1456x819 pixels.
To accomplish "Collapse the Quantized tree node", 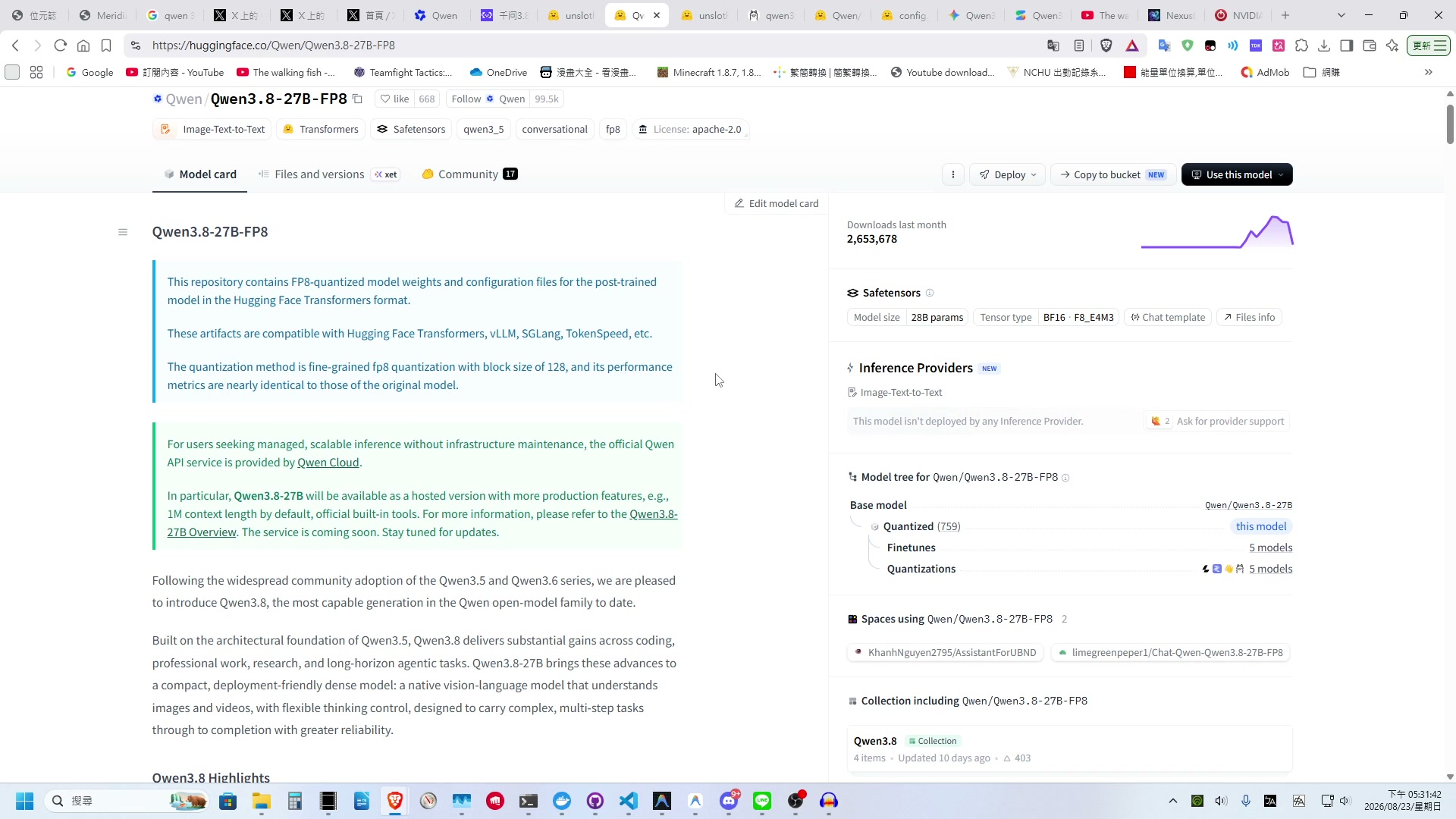I will click(874, 527).
